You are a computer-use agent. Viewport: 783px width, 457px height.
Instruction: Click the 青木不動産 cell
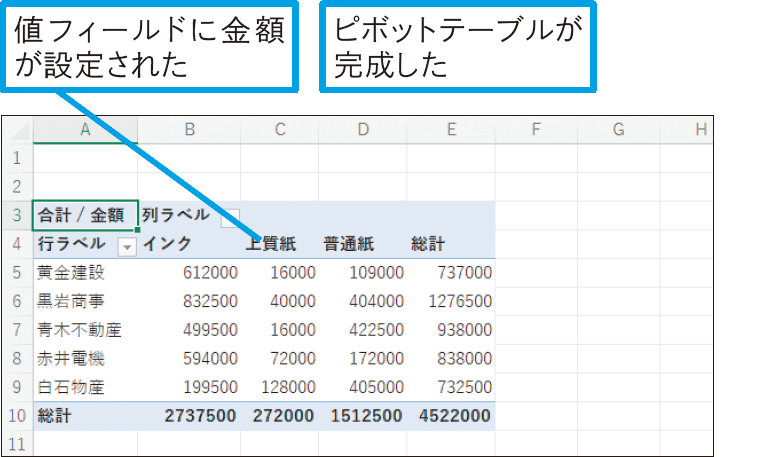point(78,330)
